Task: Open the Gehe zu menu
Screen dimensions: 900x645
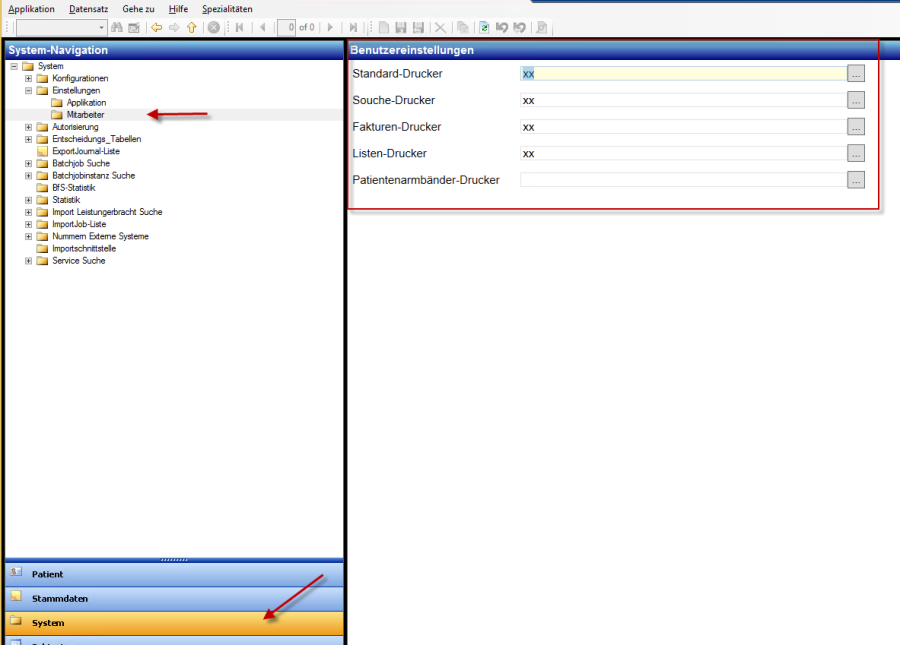Action: 138,9
